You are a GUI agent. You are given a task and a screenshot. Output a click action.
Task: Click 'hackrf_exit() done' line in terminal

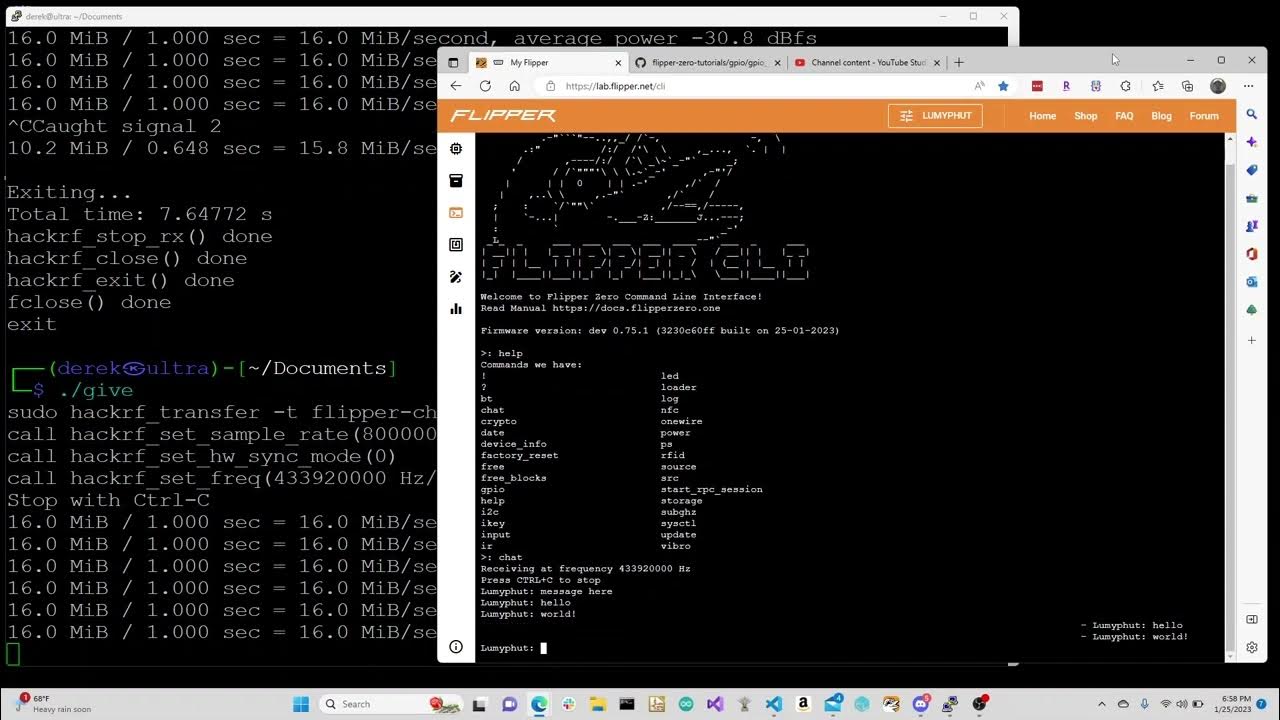121,280
